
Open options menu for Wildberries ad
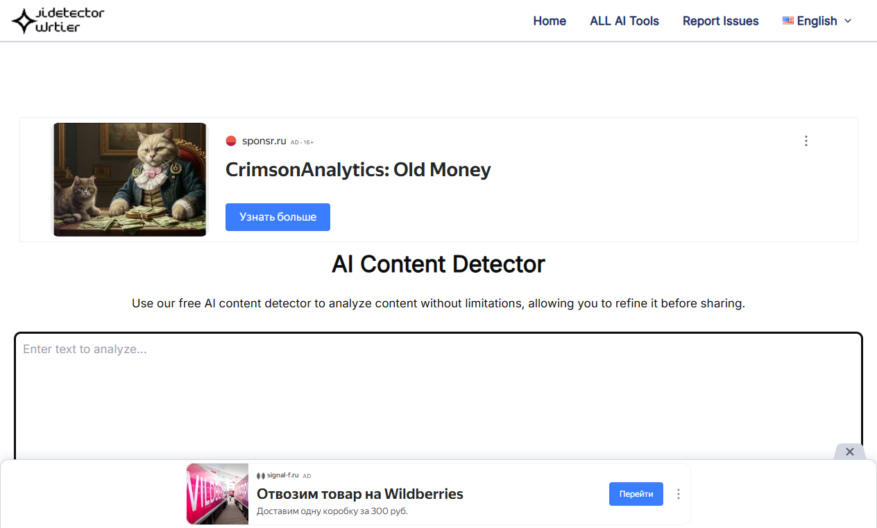tap(678, 494)
